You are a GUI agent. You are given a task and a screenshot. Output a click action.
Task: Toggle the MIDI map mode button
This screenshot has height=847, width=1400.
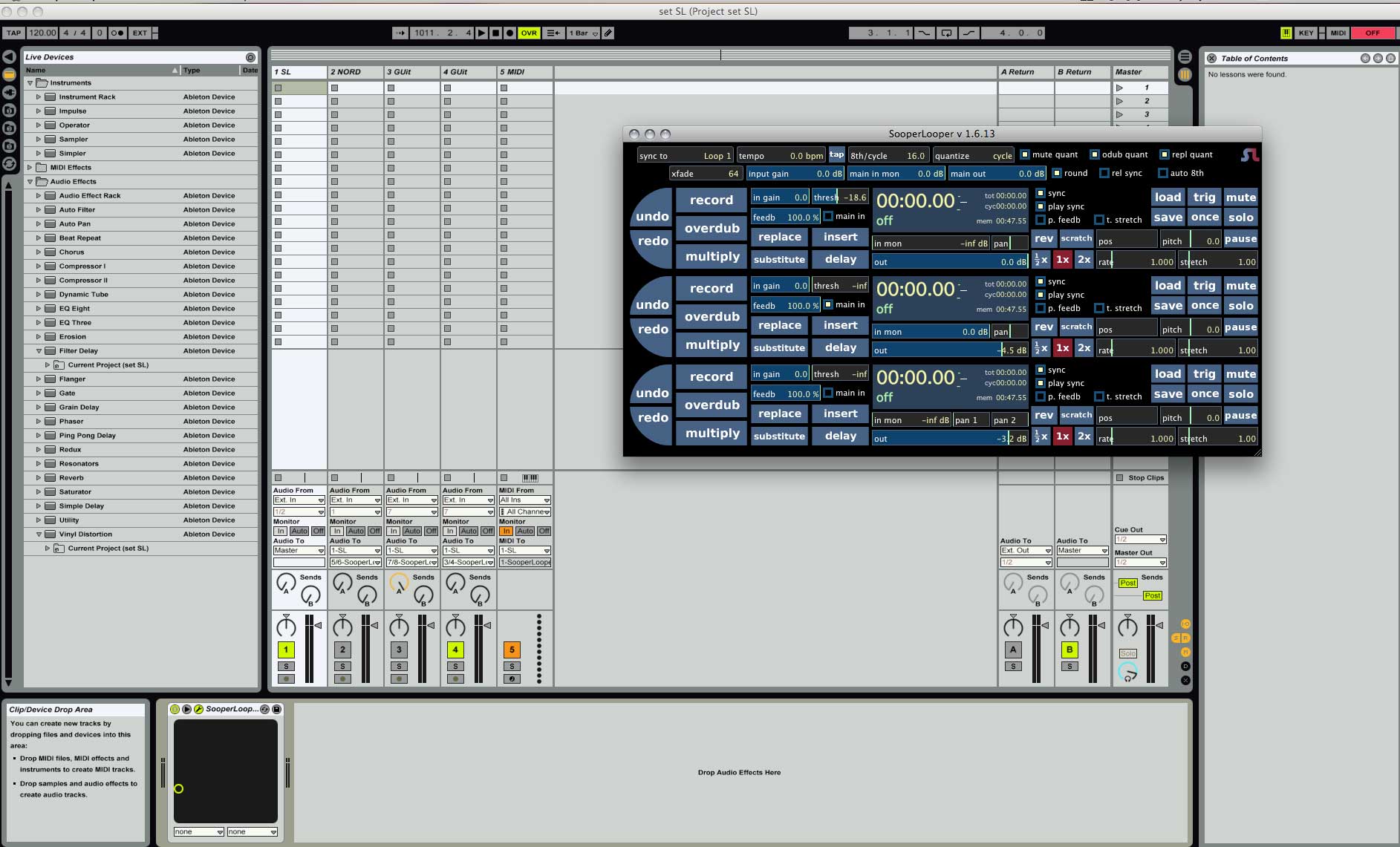[1338, 33]
